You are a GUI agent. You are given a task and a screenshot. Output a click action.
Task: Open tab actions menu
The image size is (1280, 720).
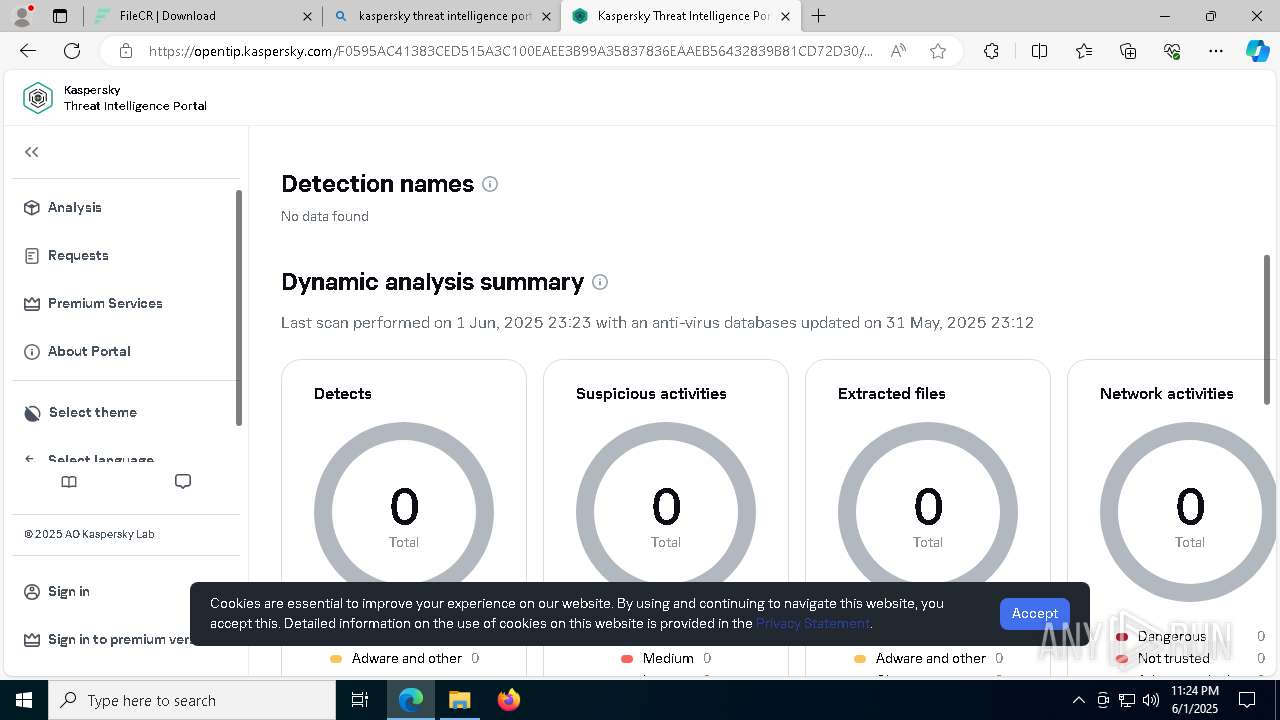point(60,16)
